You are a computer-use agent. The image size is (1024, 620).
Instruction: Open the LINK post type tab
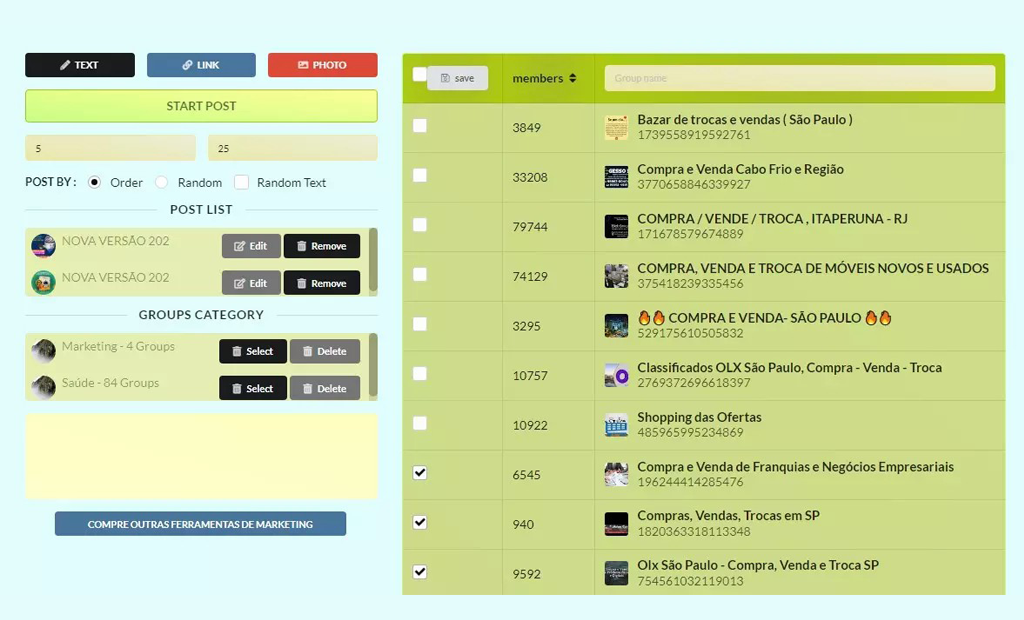point(201,65)
